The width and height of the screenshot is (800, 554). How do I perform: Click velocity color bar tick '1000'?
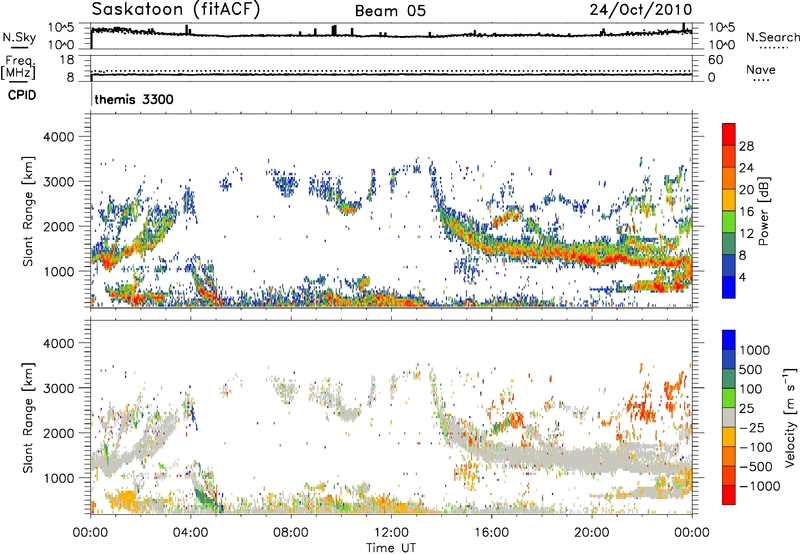pyautogui.click(x=754, y=350)
